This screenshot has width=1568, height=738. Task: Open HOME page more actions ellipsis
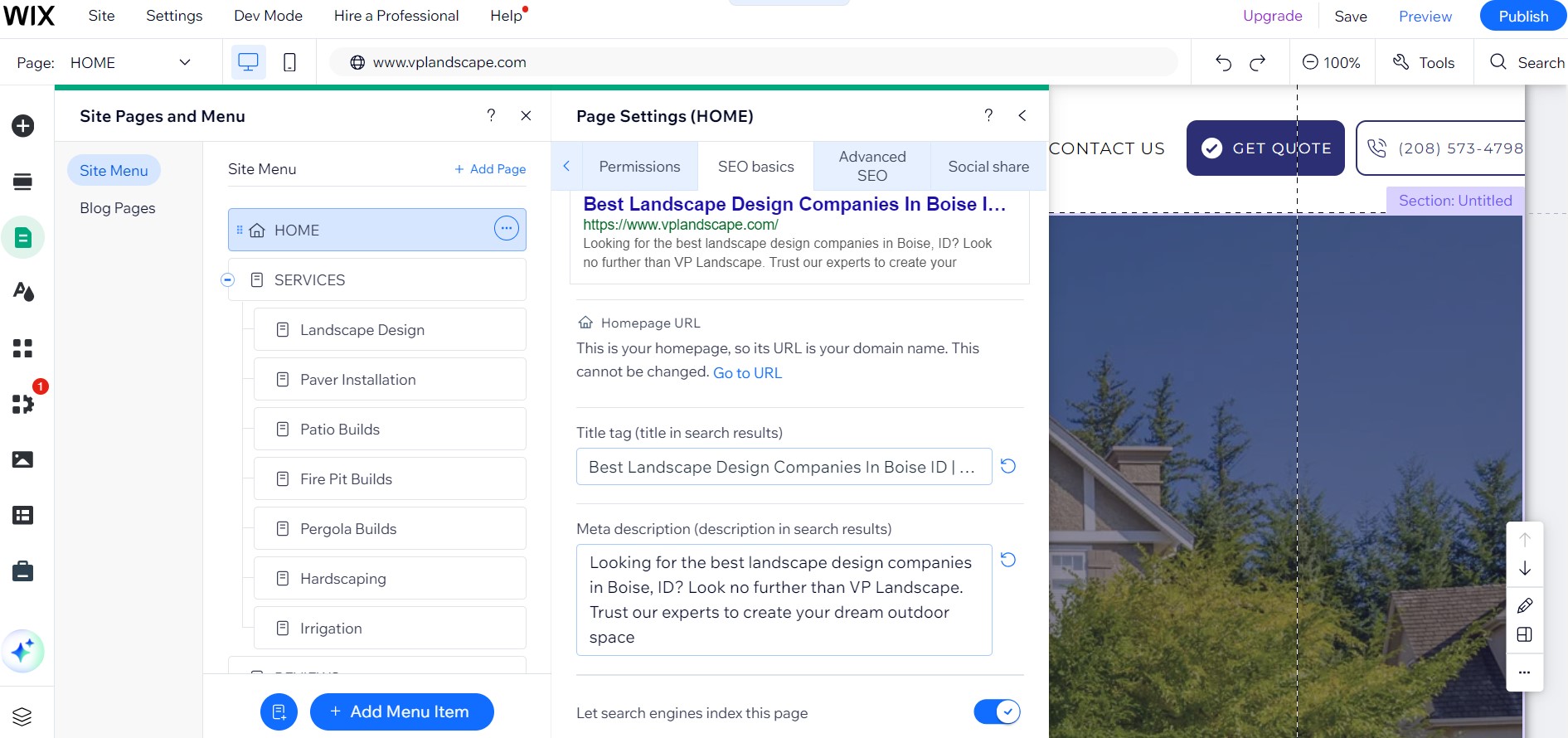tap(507, 228)
